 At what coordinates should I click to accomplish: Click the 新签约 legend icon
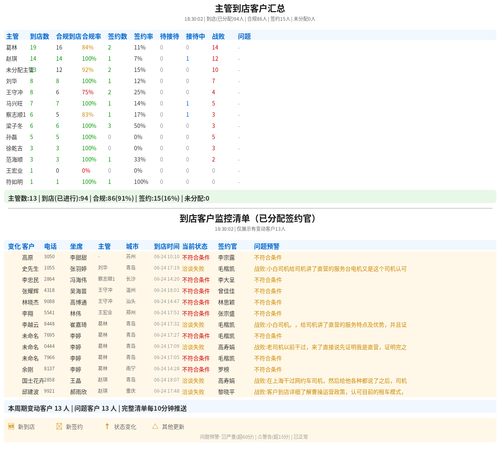tap(59, 426)
